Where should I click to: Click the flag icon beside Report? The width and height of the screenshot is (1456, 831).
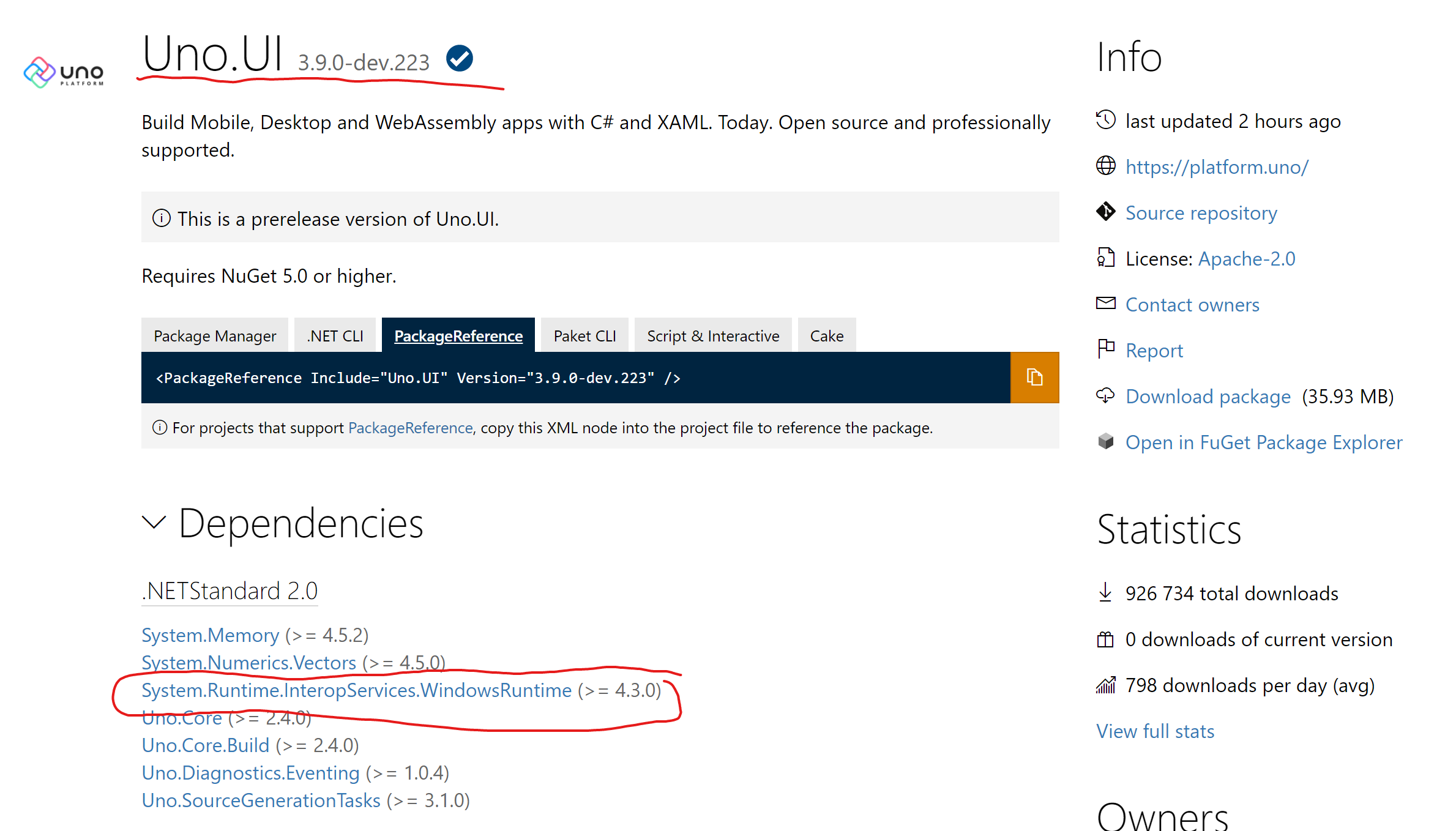pyautogui.click(x=1105, y=349)
